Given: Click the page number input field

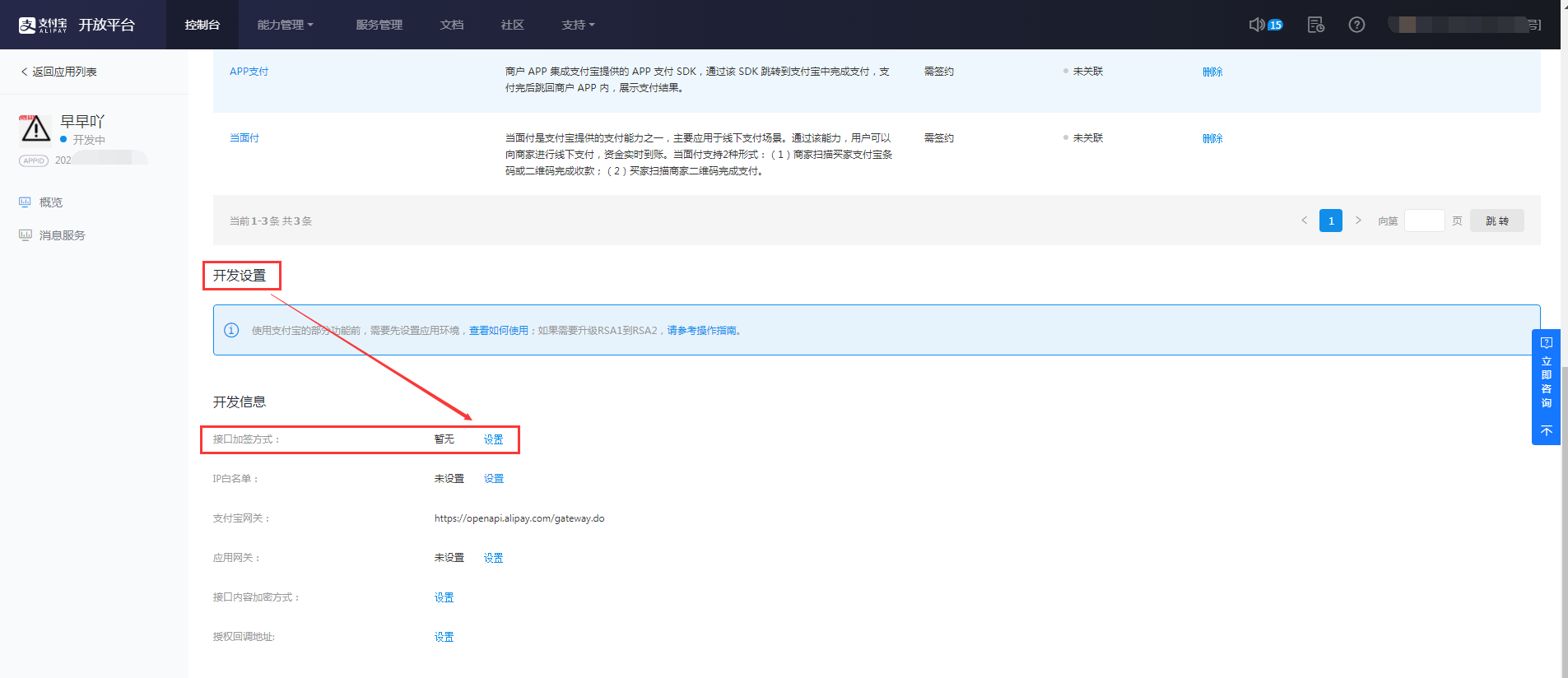Looking at the screenshot, I should pyautogui.click(x=1425, y=221).
